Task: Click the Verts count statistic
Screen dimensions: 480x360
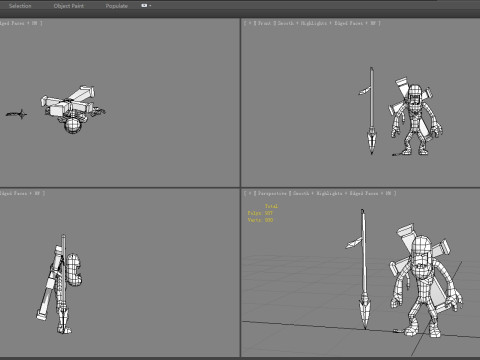Action: [260, 220]
